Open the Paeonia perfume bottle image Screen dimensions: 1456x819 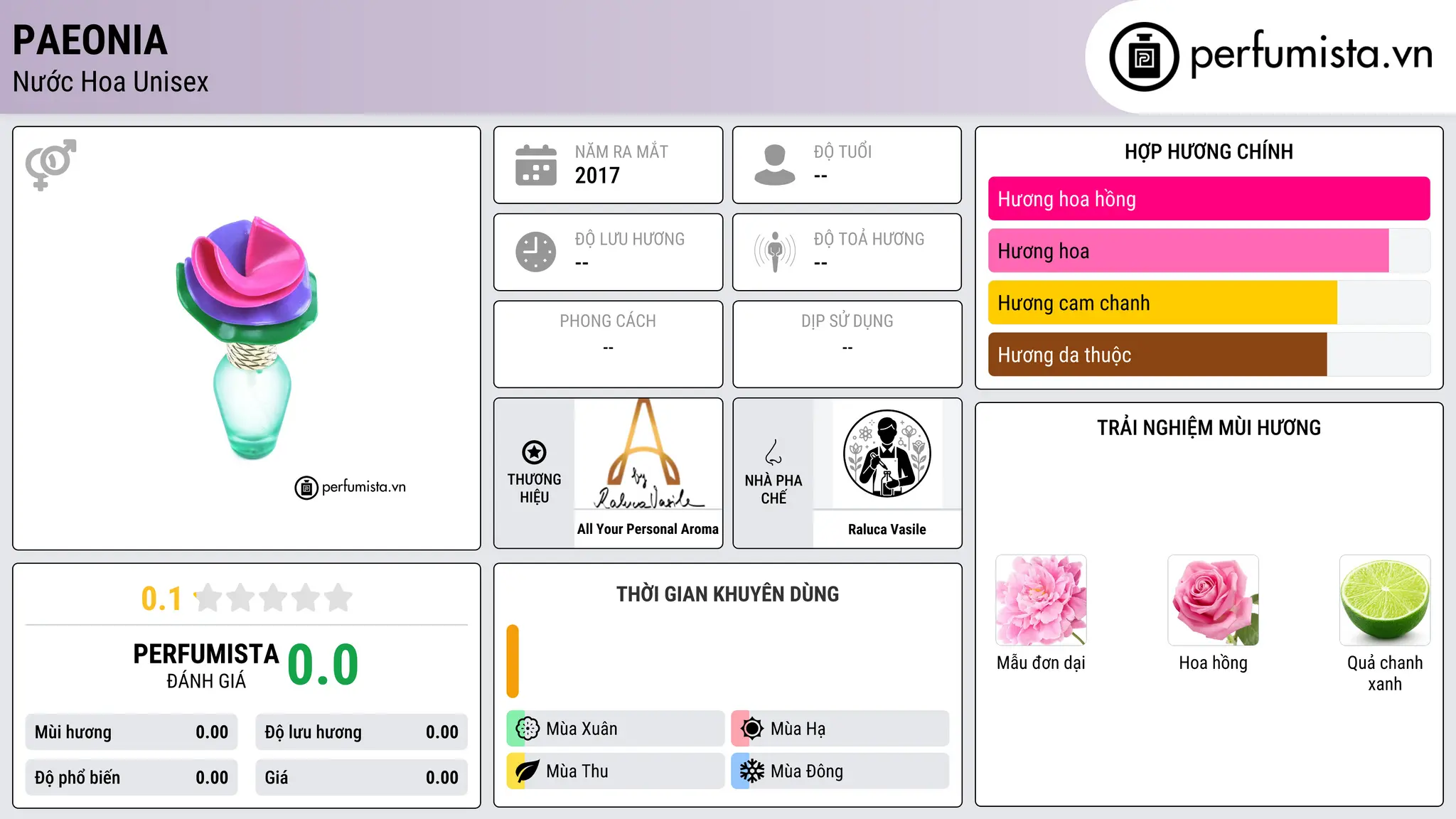[x=248, y=338]
